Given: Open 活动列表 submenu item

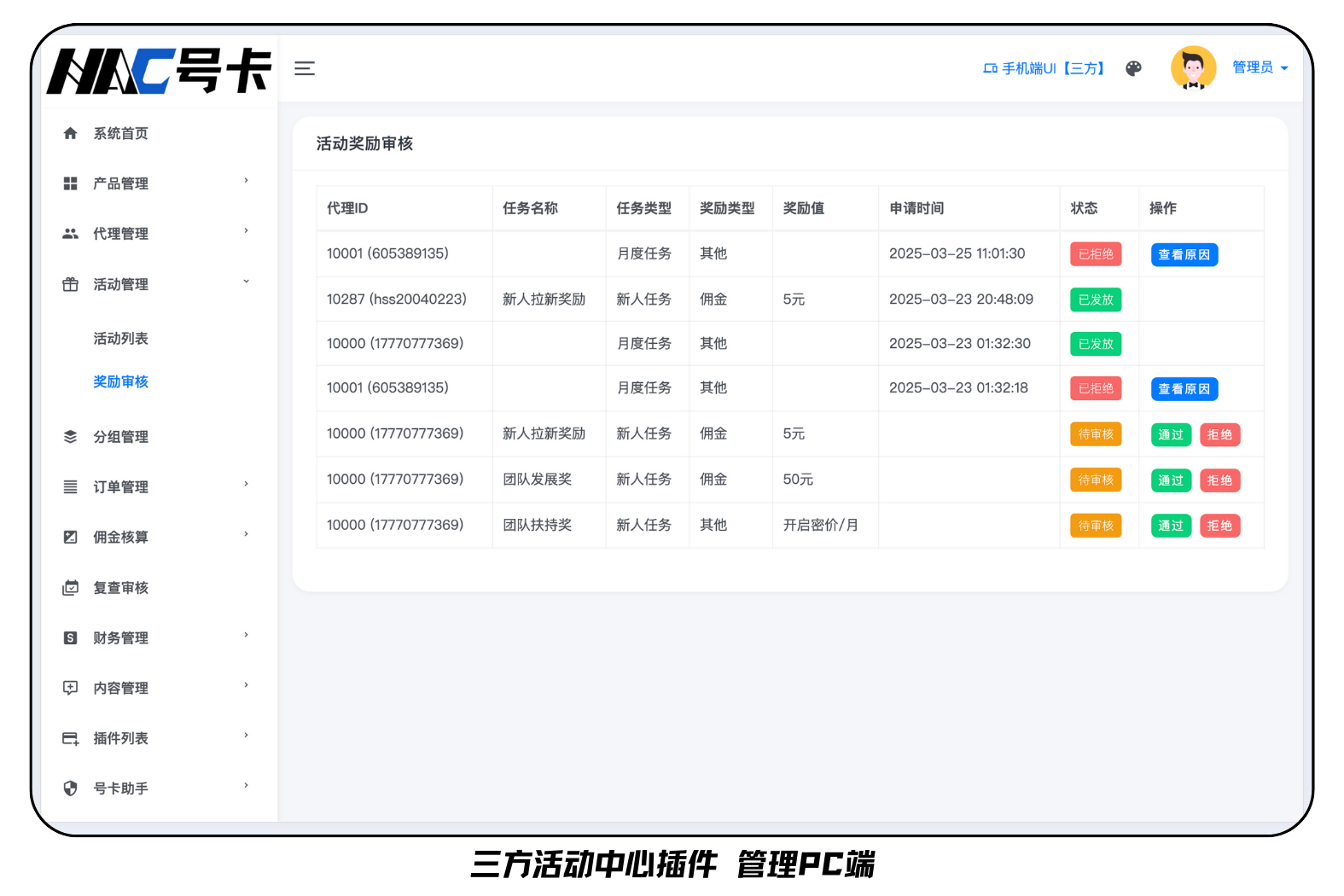Looking at the screenshot, I should (121, 339).
